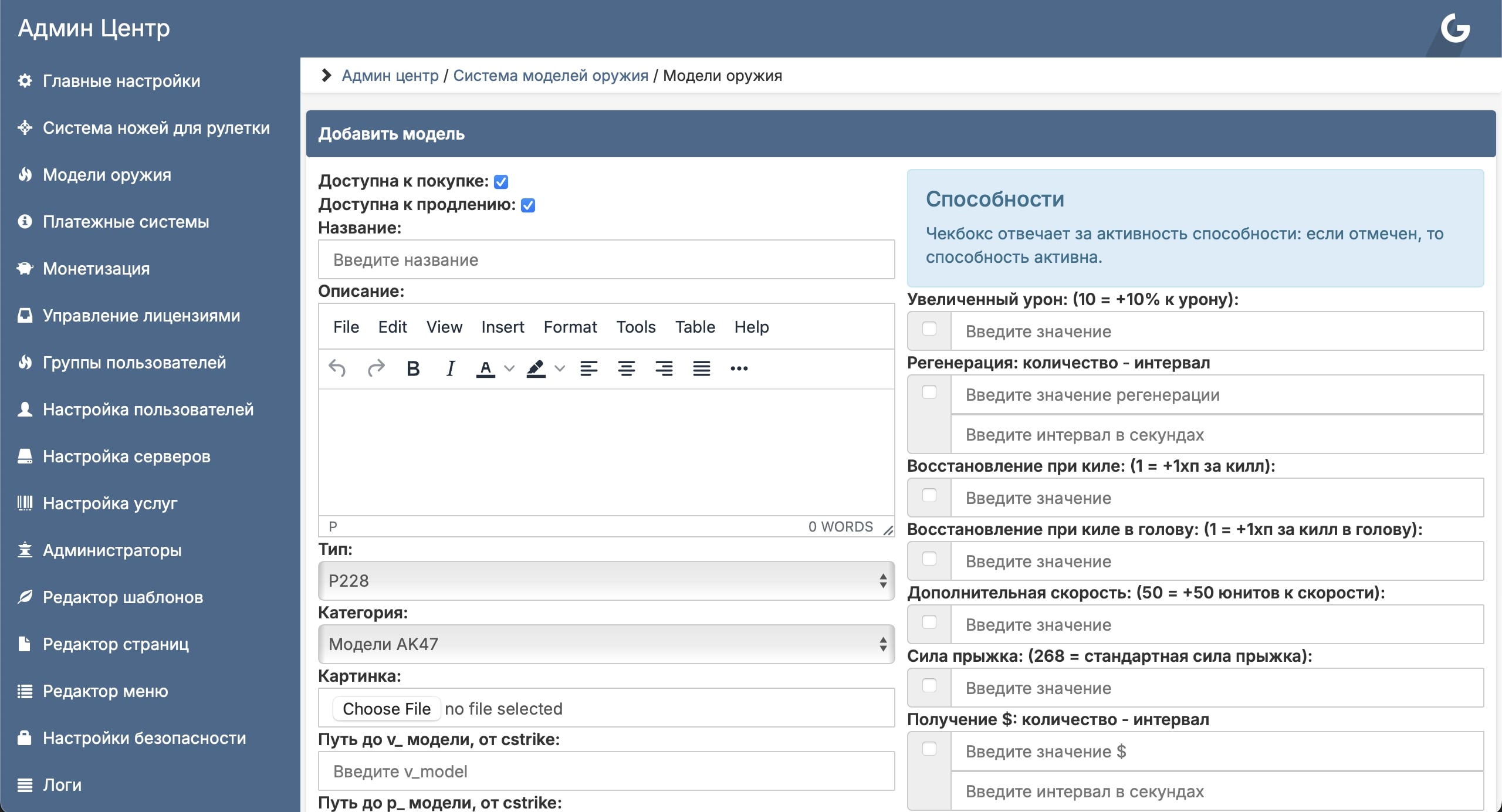The image size is (1502, 812).
Task: Enable Сила прыжка checkbox
Action: [x=929, y=685]
